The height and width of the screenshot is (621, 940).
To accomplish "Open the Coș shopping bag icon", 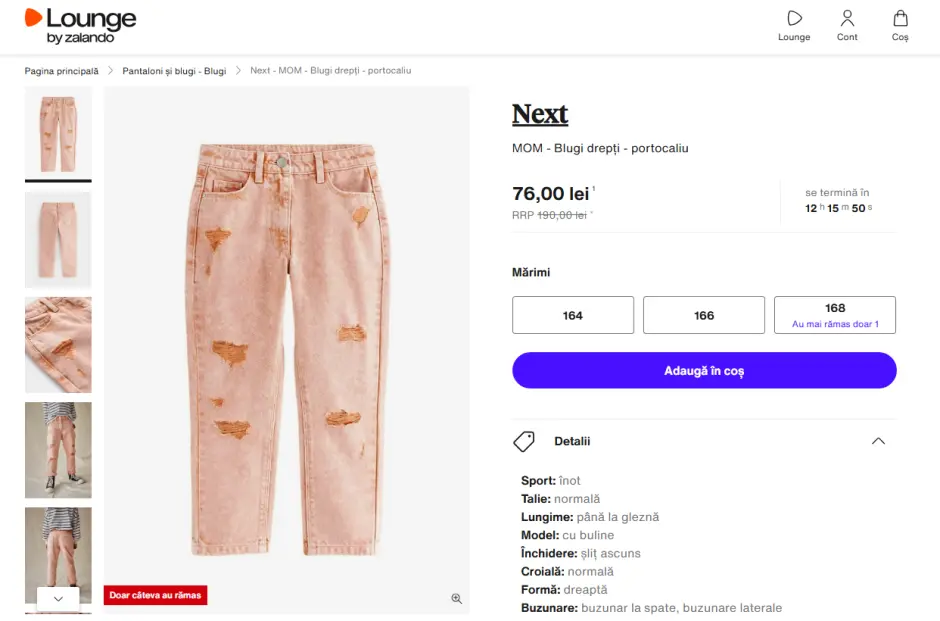I will click(x=900, y=19).
